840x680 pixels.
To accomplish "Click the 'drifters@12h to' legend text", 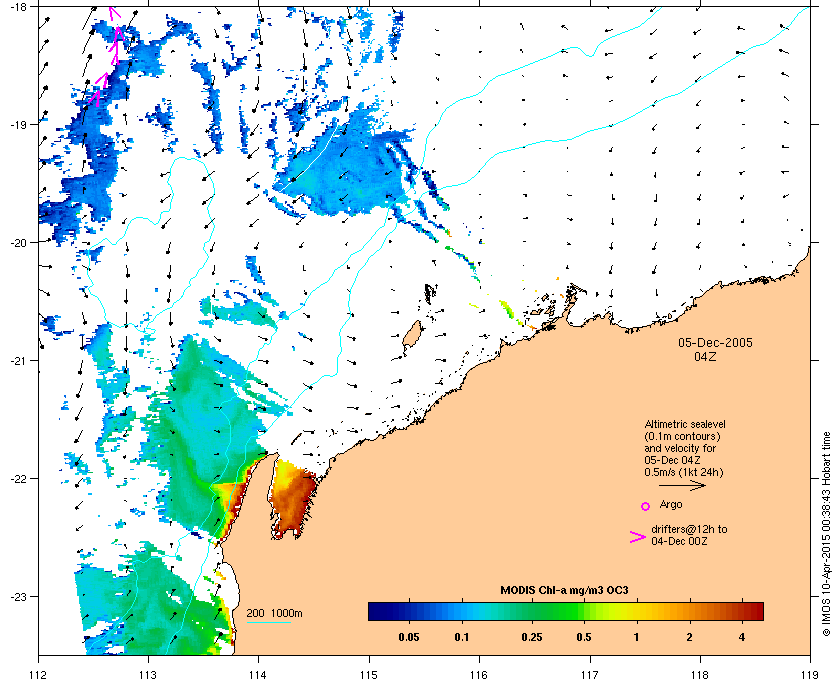I will 689,529.
